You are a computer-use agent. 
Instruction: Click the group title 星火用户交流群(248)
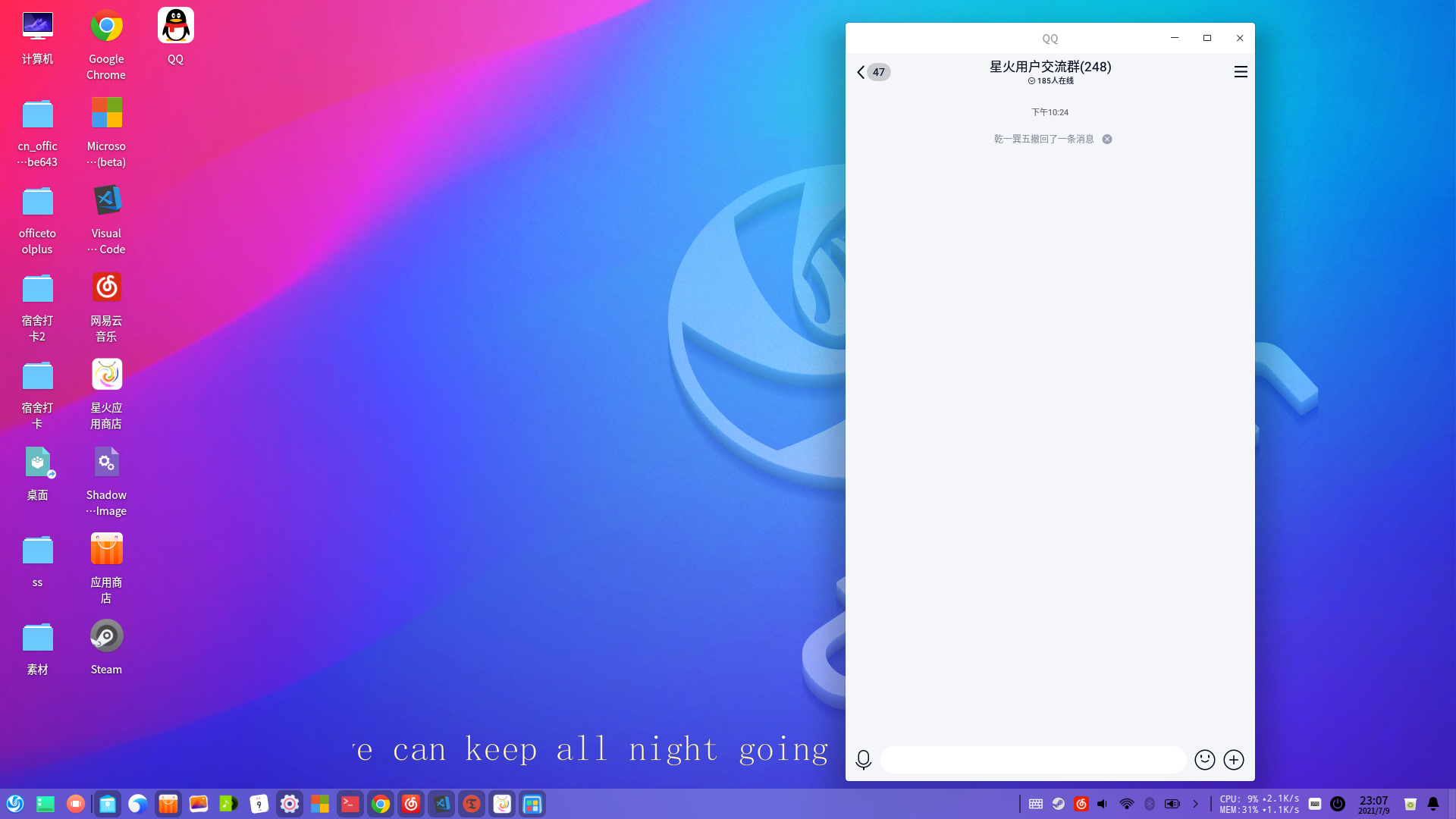(x=1050, y=67)
